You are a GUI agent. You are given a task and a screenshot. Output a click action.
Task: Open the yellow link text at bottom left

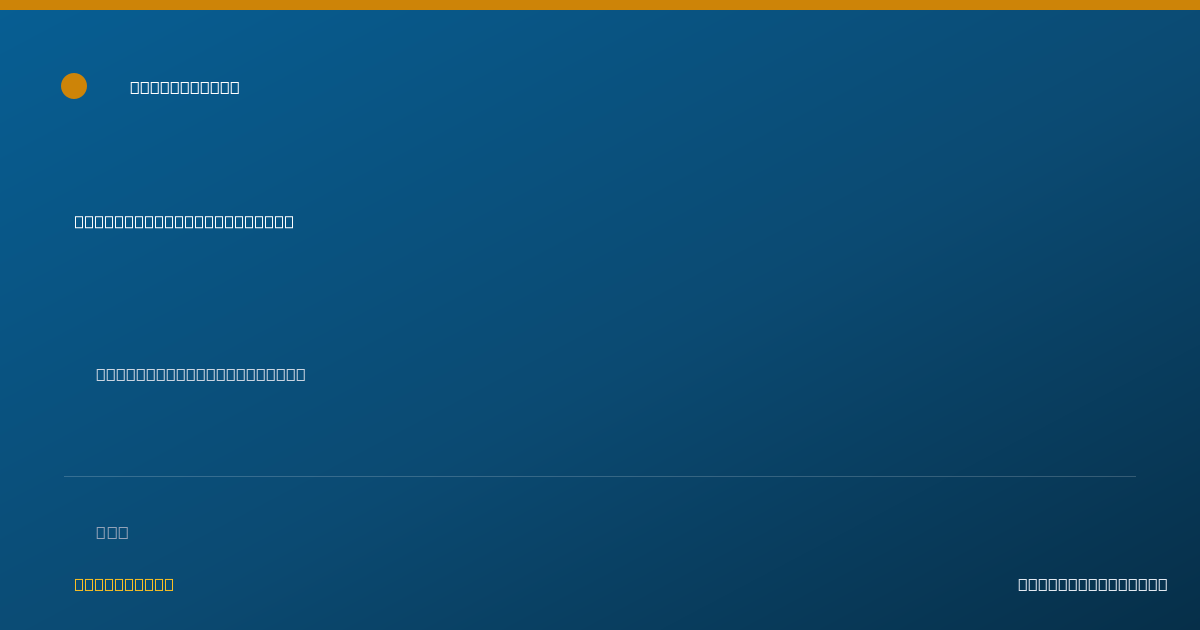124,584
